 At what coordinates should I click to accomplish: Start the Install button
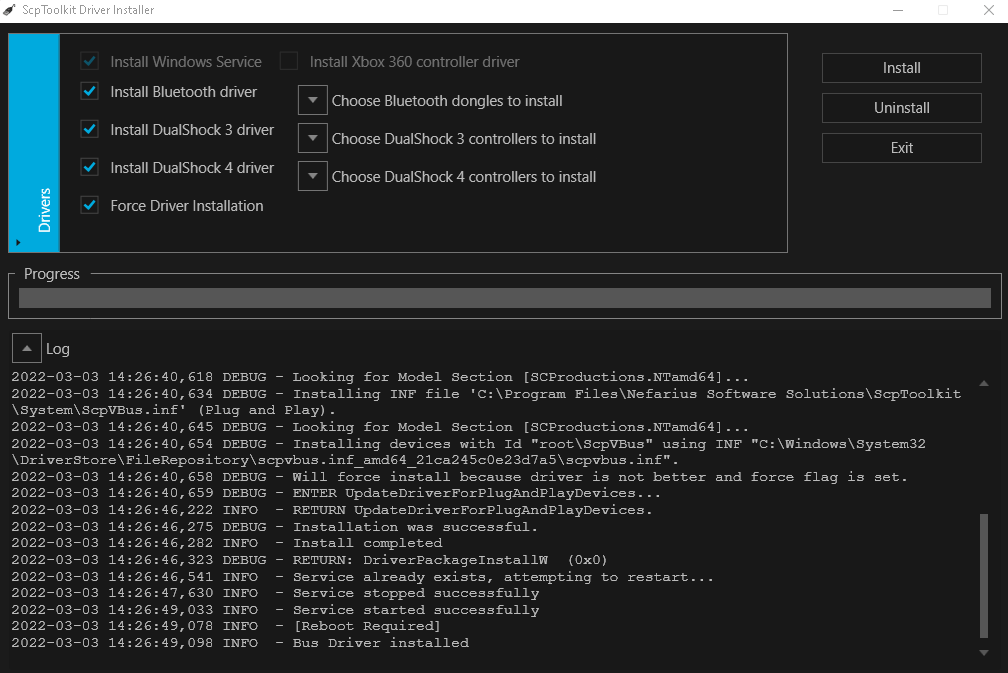(901, 68)
